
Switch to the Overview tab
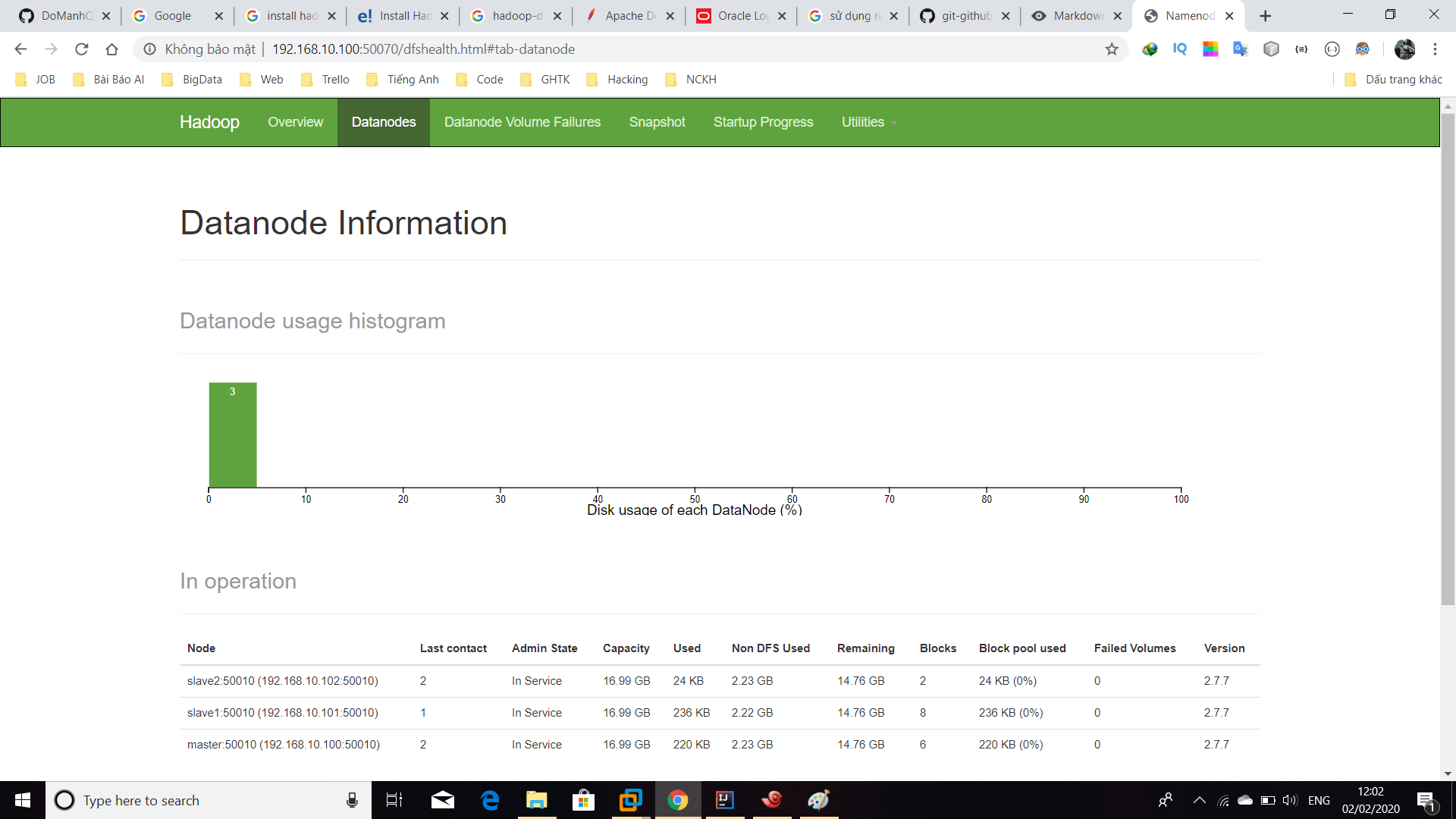[x=295, y=122]
